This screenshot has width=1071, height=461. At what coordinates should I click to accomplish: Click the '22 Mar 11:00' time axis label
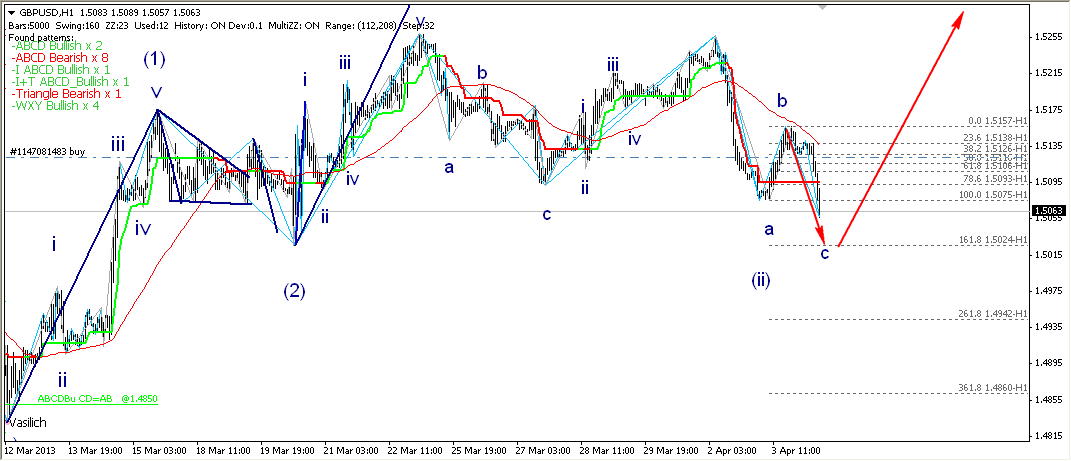tap(414, 451)
